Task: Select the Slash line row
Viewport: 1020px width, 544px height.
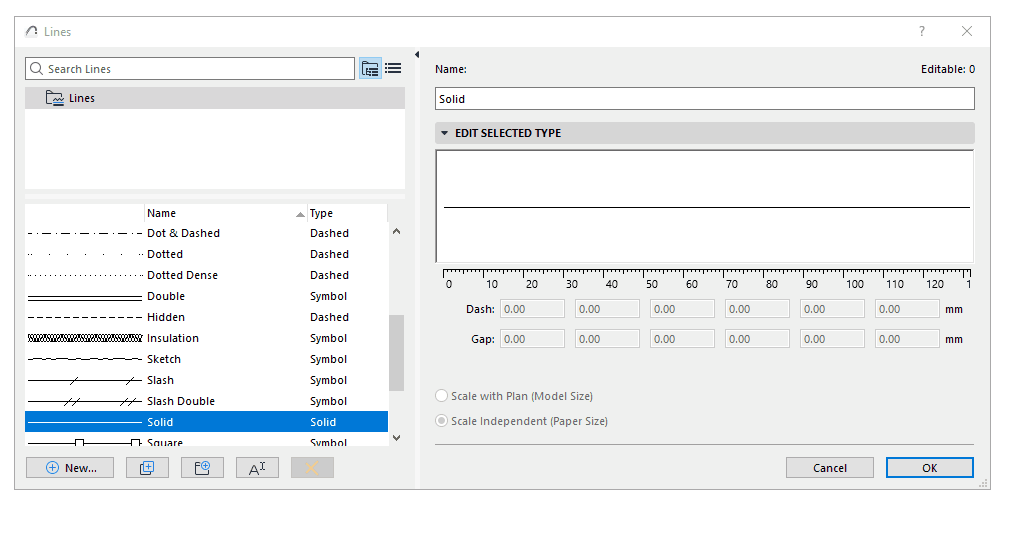Action: (x=206, y=380)
